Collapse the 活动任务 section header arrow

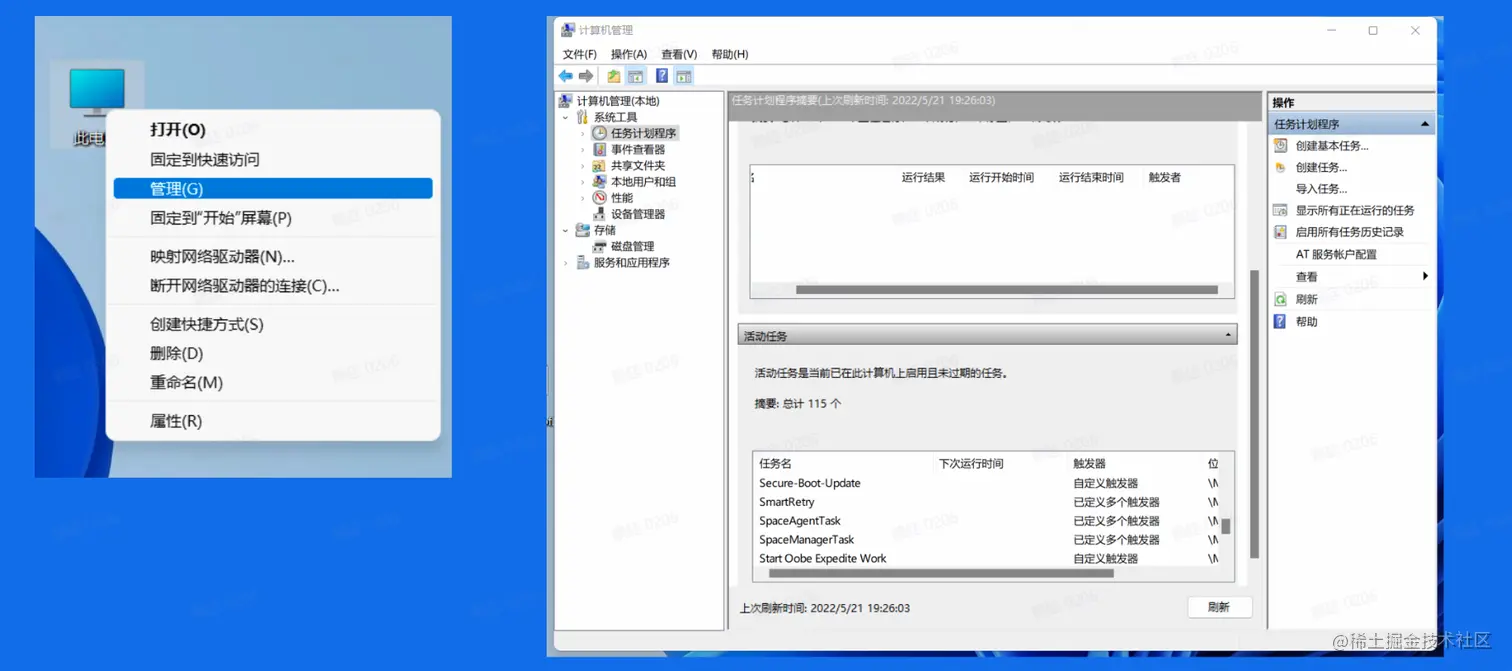1228,336
